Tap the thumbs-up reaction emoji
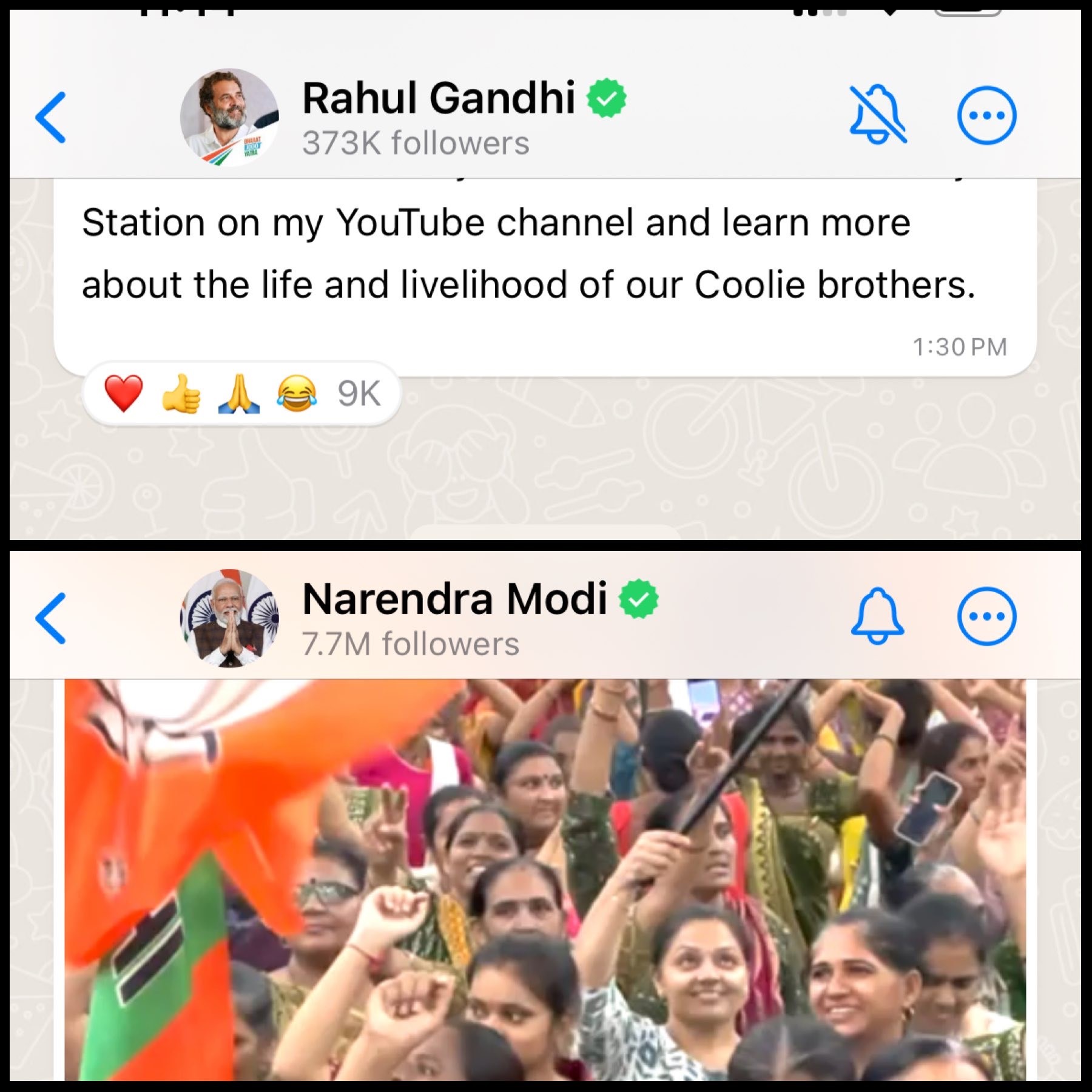Image resolution: width=1092 pixels, height=1092 pixels. [x=181, y=393]
